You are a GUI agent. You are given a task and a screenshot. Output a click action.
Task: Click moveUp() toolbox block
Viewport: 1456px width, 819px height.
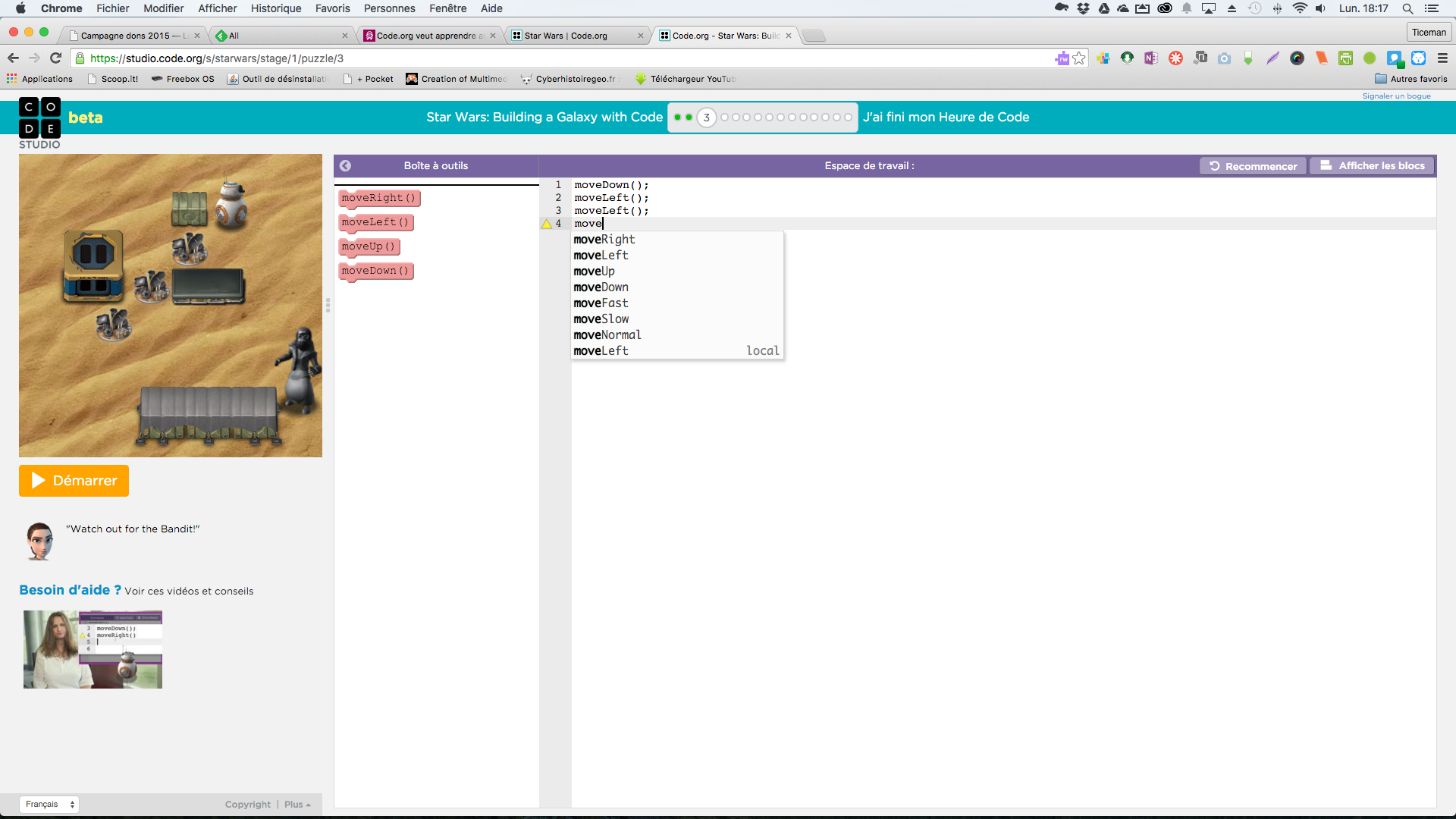point(369,247)
